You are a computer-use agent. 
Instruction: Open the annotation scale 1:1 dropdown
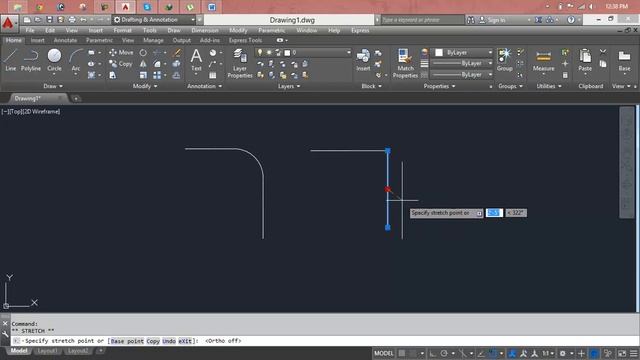(x=548, y=353)
